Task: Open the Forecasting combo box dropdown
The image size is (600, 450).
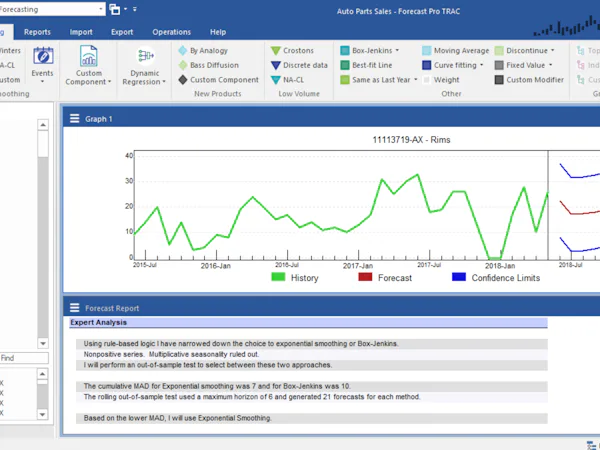Action: point(101,9)
